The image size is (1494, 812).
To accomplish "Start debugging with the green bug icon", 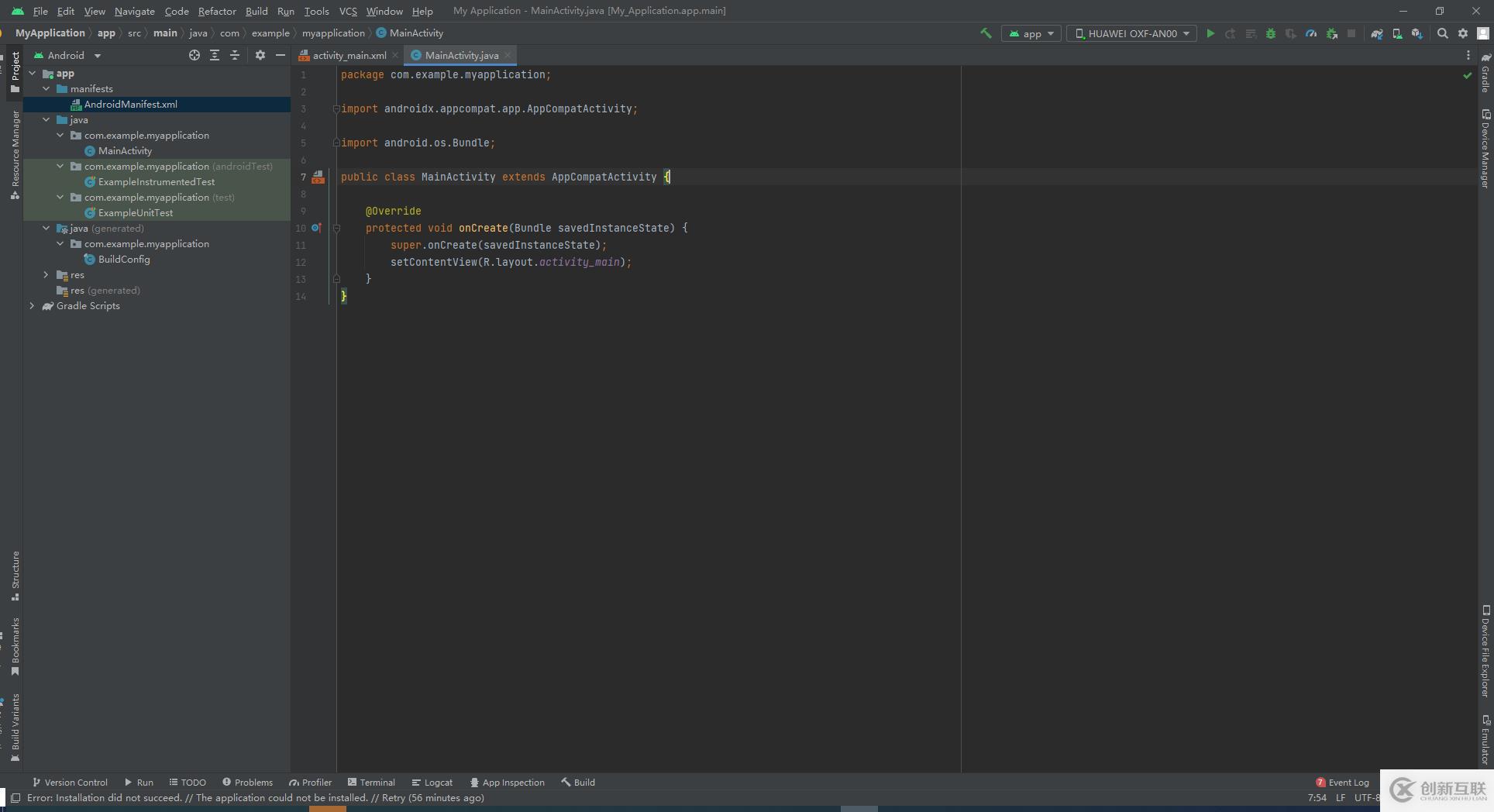I will point(1271,33).
